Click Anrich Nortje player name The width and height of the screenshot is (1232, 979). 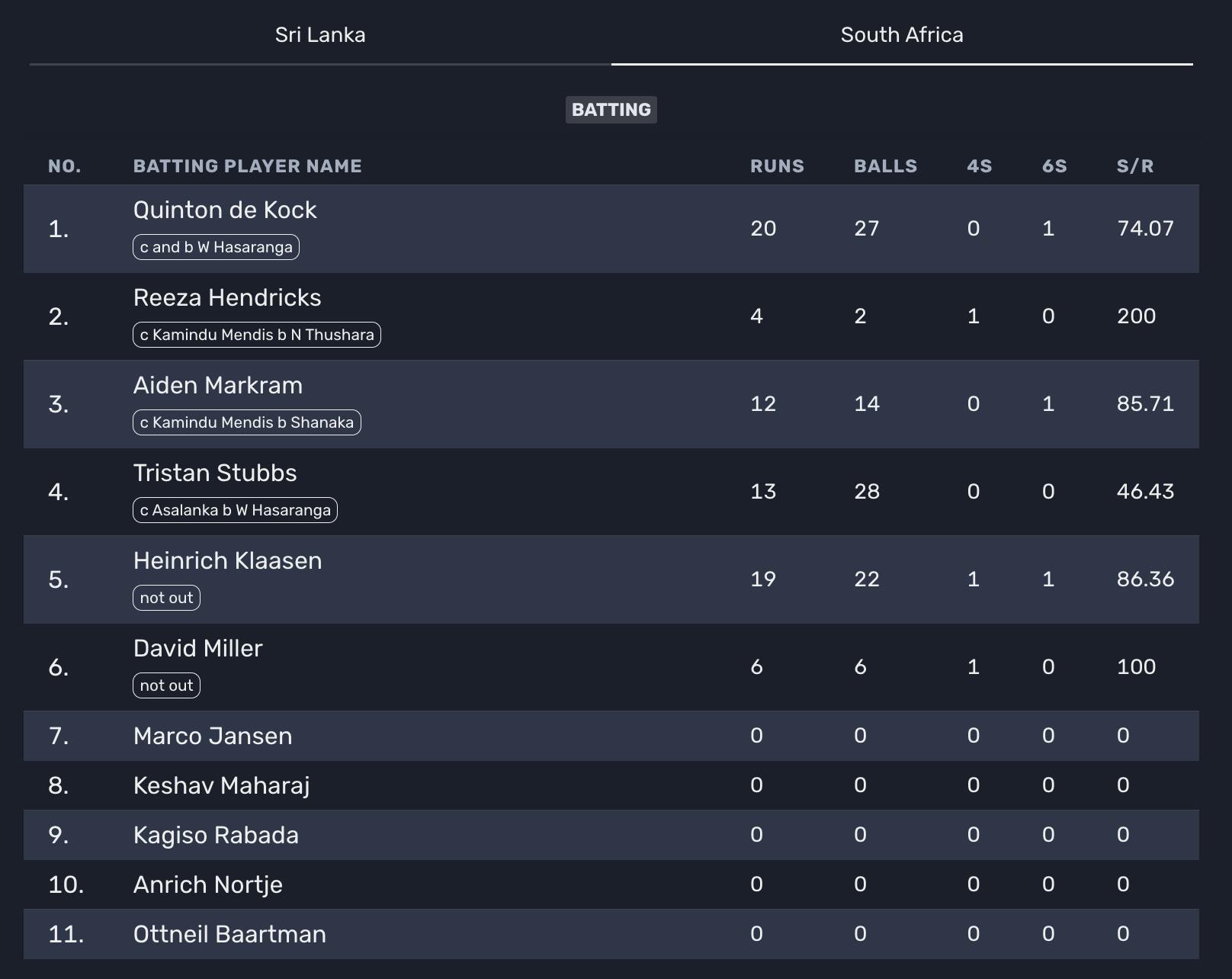[207, 885]
